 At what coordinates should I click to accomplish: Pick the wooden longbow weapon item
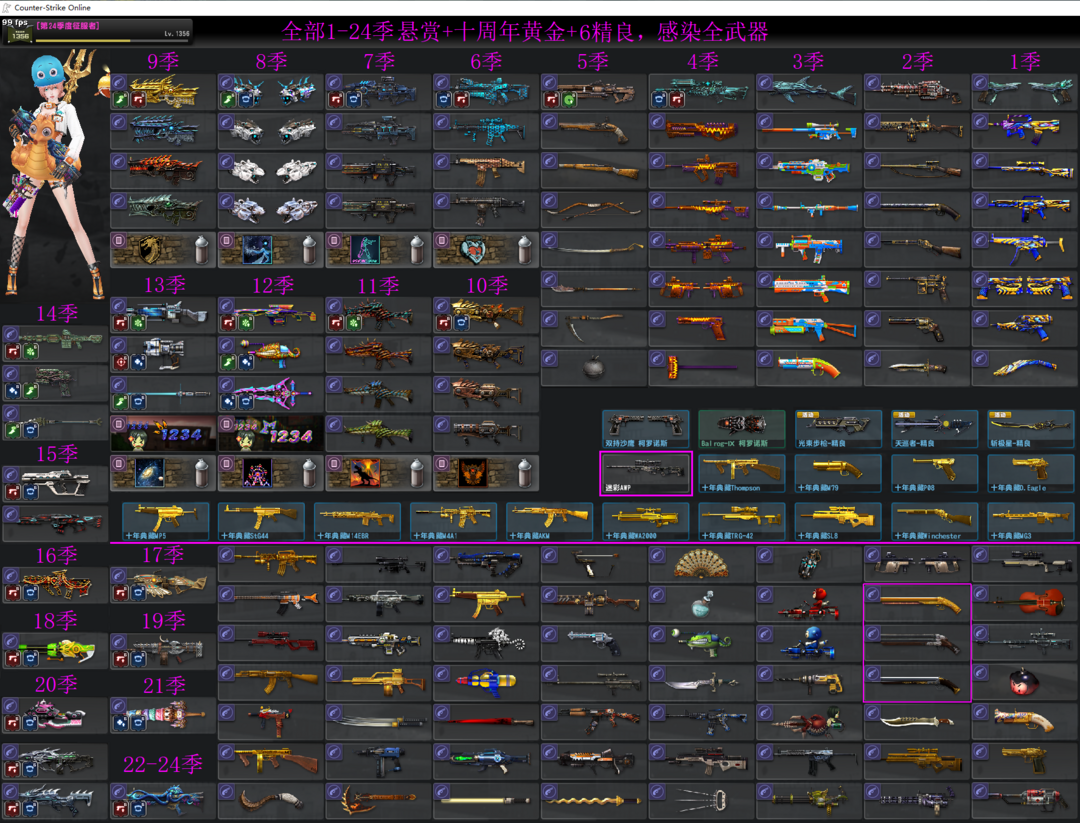click(x=594, y=209)
